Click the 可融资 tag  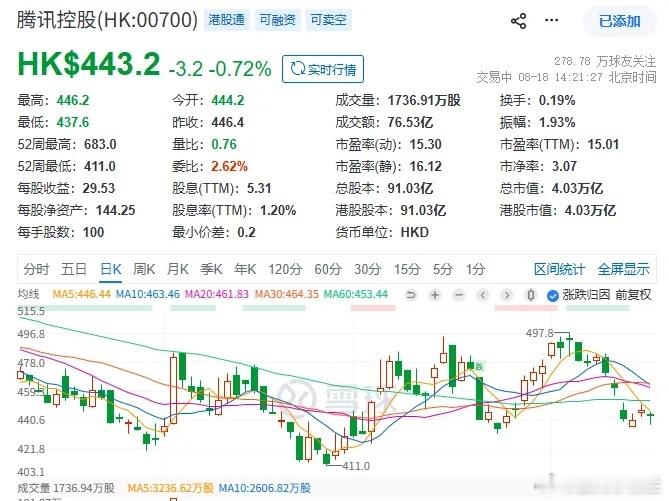tap(277, 20)
